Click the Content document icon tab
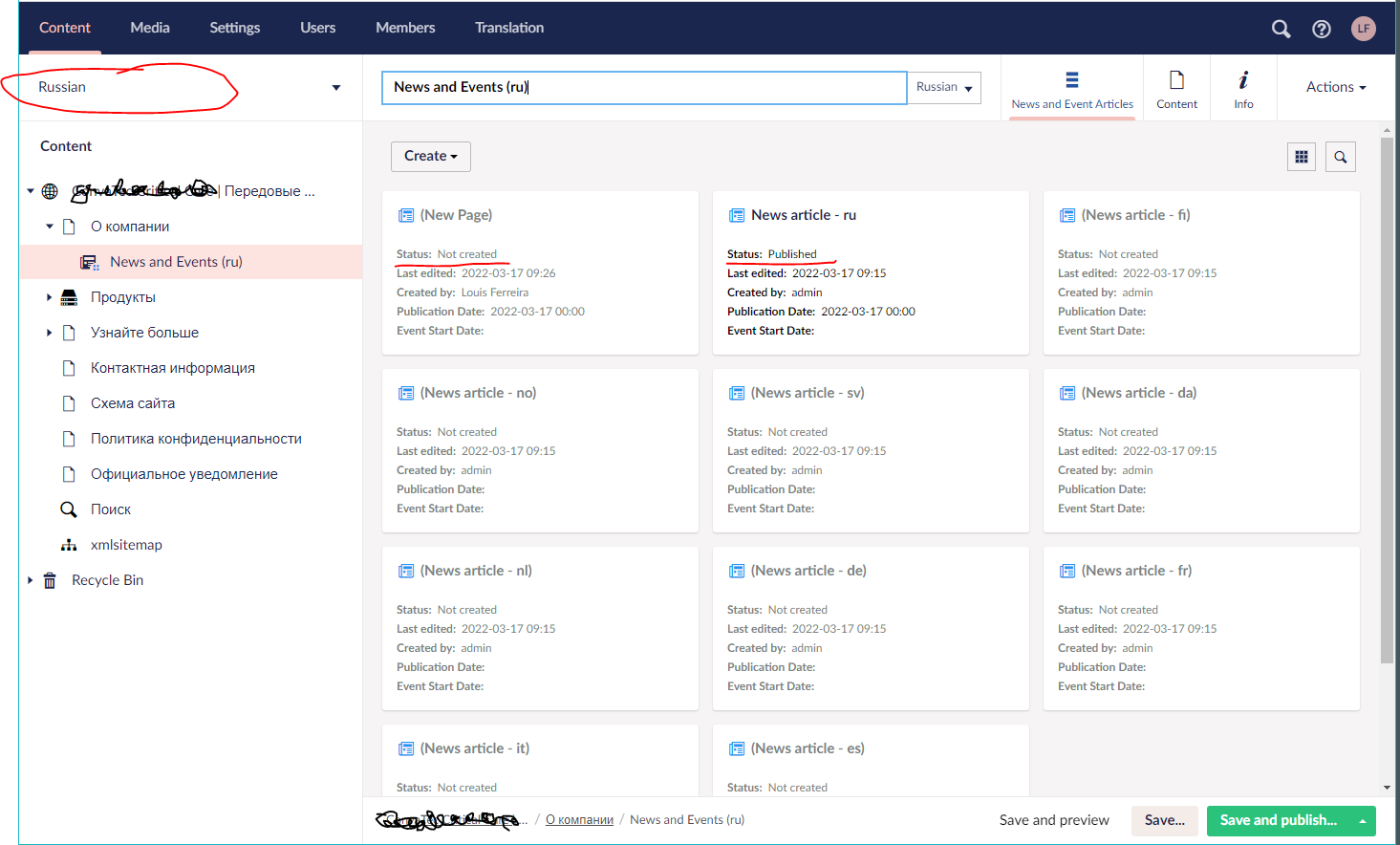 tap(1177, 80)
